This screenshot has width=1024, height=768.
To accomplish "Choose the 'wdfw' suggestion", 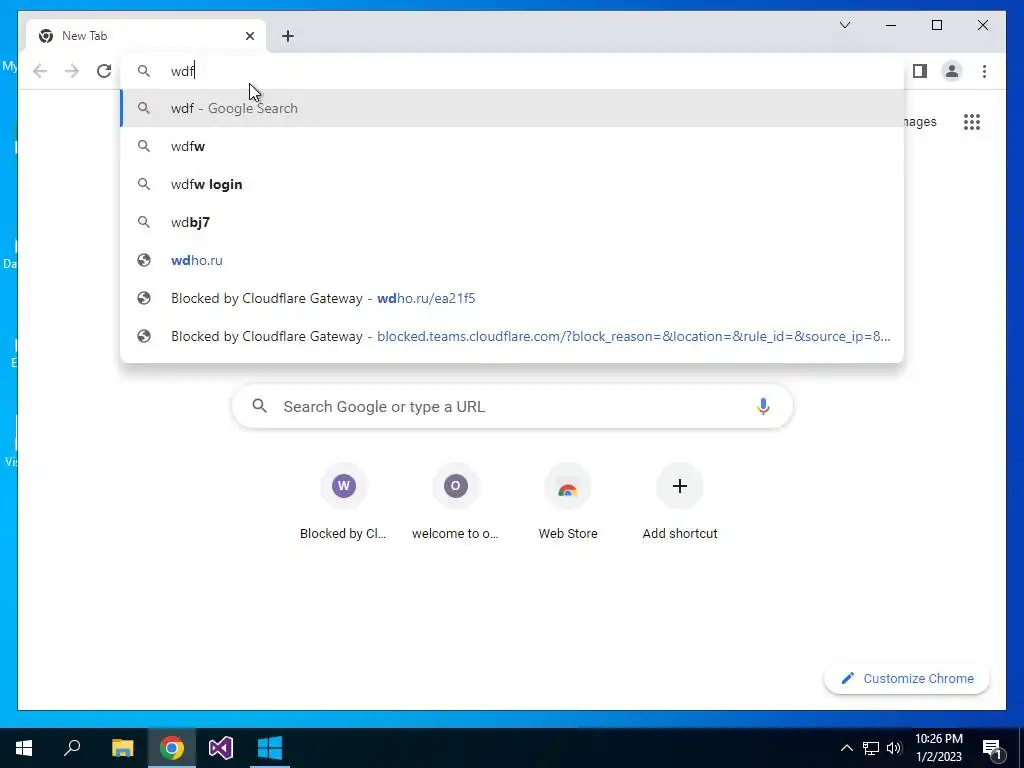I will tap(513, 146).
